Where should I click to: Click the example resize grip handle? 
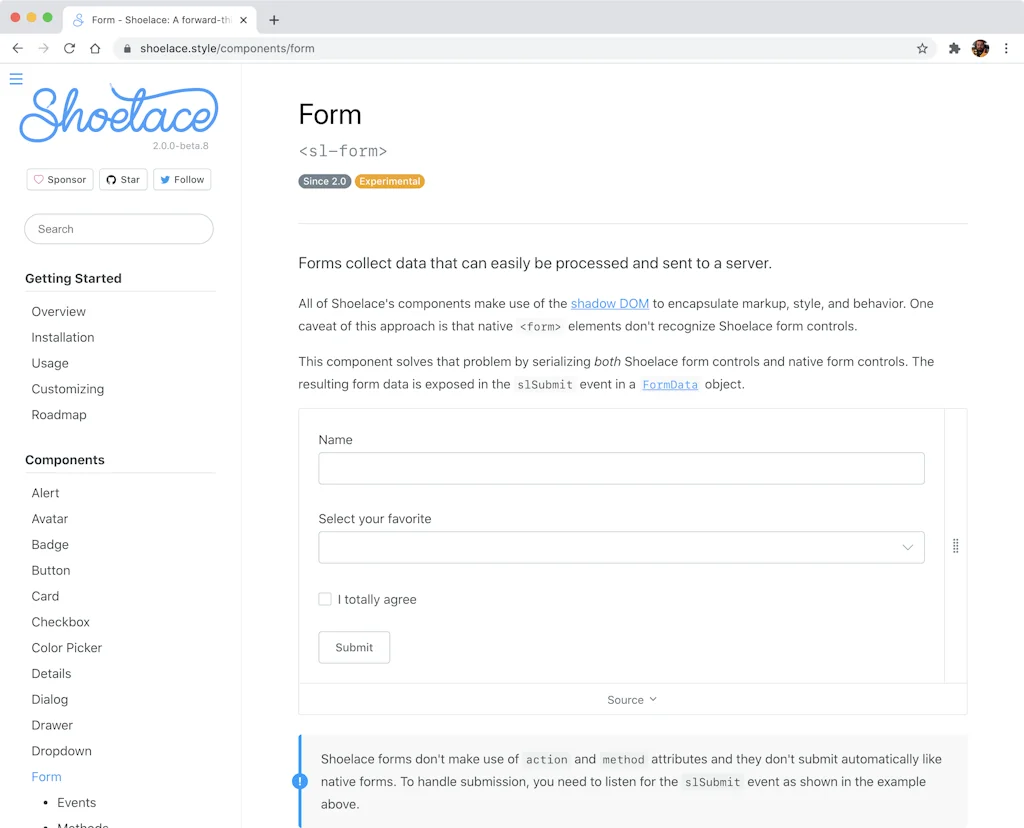(x=955, y=546)
